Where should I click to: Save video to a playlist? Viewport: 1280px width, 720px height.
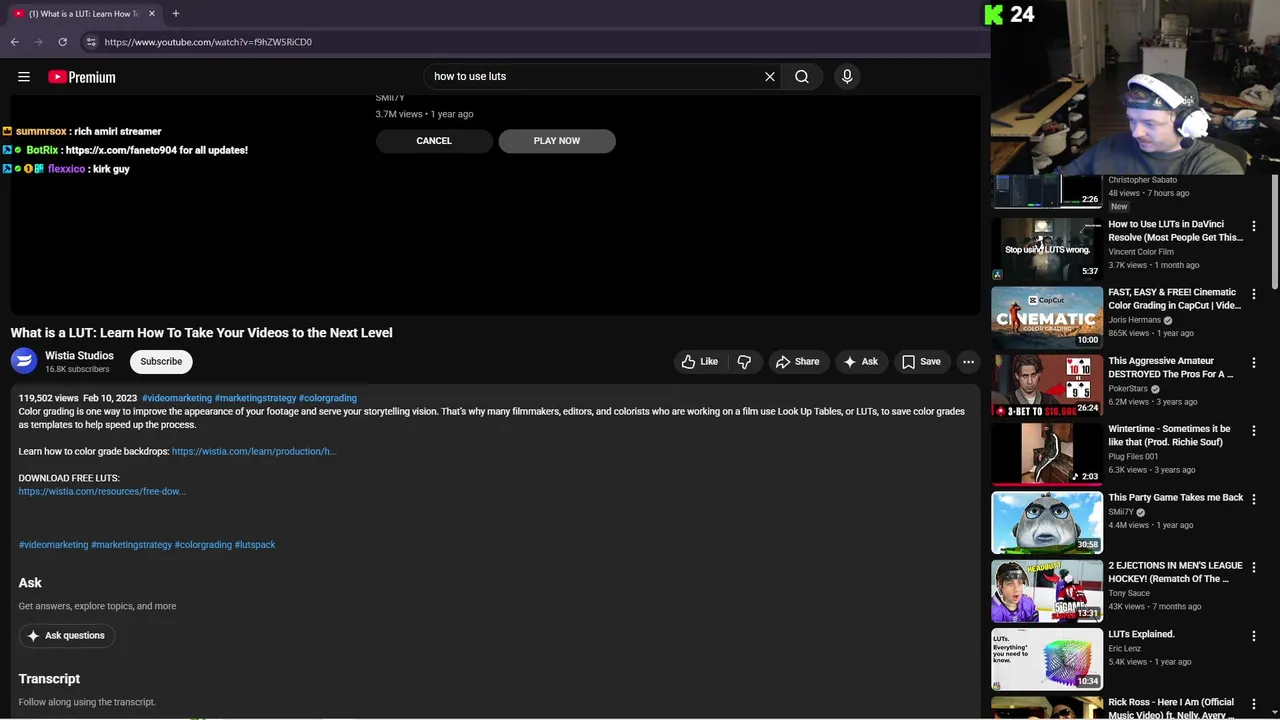pos(921,362)
